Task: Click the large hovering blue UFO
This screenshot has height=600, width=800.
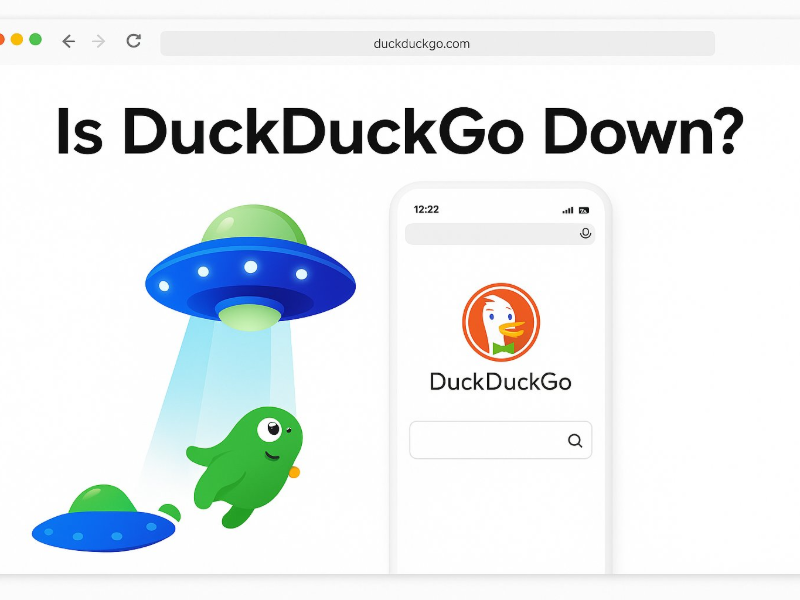Action: 251,267
